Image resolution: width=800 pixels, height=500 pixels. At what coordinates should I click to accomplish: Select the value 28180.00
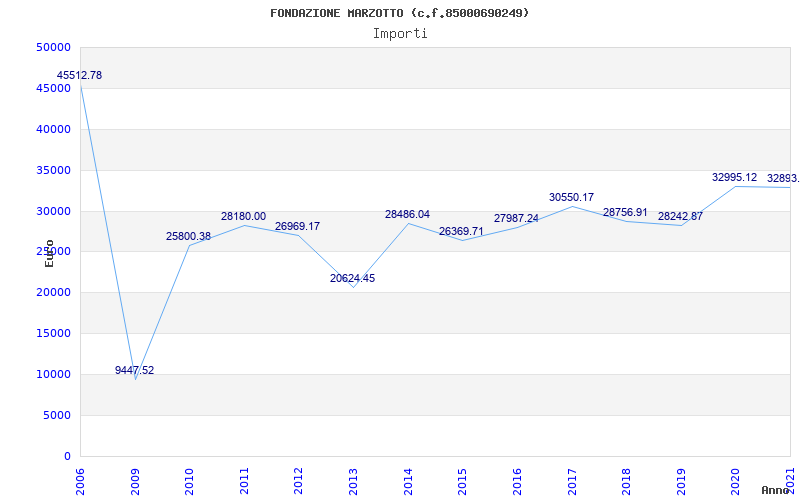tap(243, 216)
